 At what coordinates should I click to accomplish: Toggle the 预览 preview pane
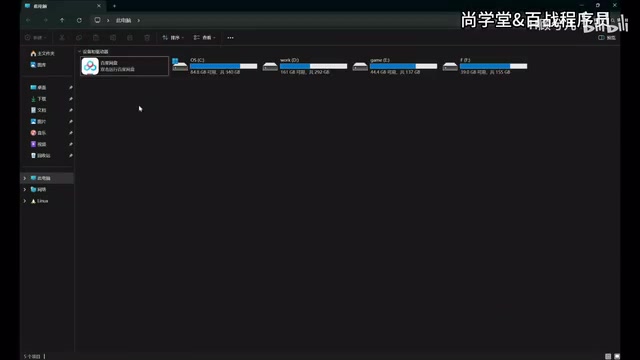pyautogui.click(x=607, y=38)
